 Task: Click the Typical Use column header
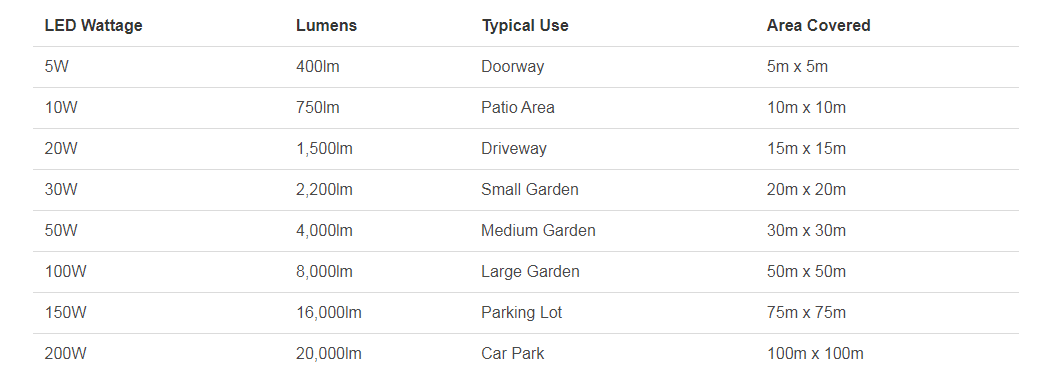(525, 25)
